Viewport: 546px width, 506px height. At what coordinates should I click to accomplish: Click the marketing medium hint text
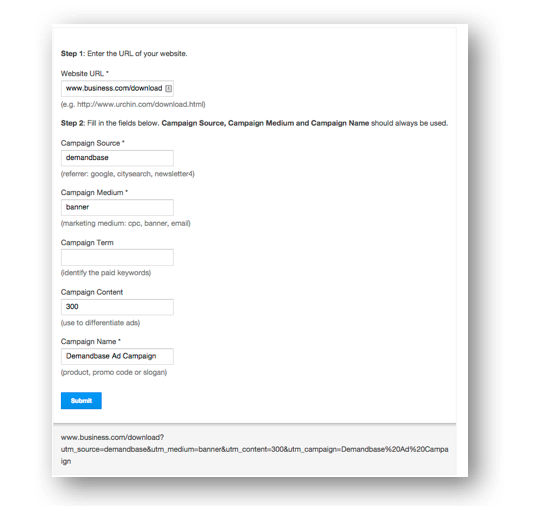(126, 223)
